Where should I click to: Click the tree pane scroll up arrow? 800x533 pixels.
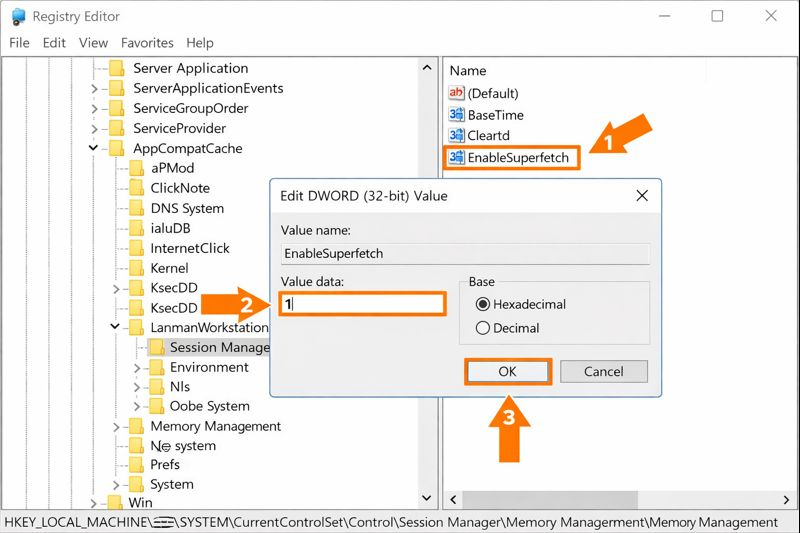coord(427,68)
